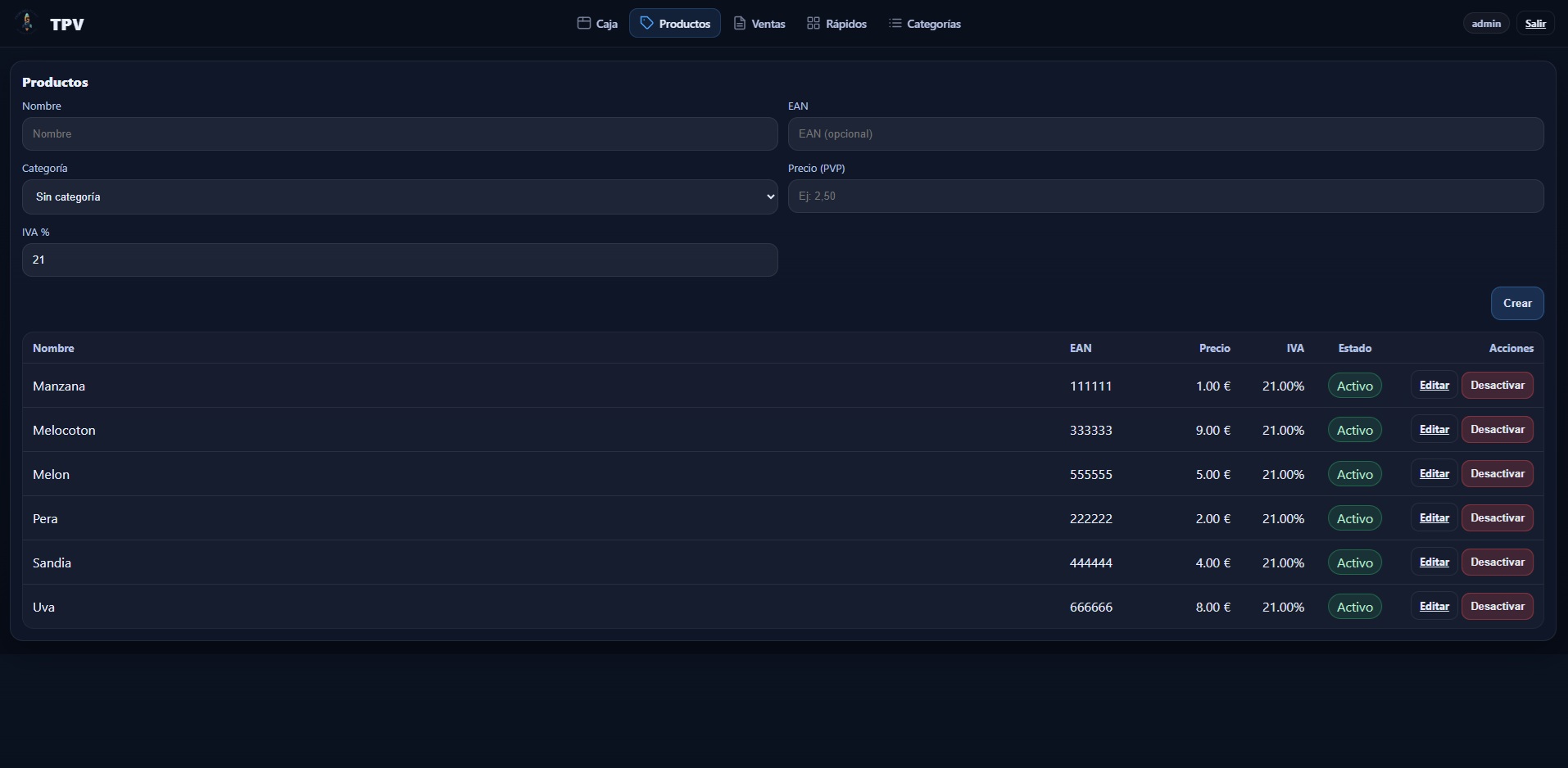Image resolution: width=1568 pixels, height=768 pixels.
Task: Click the EAN optional input field
Action: pos(1165,134)
